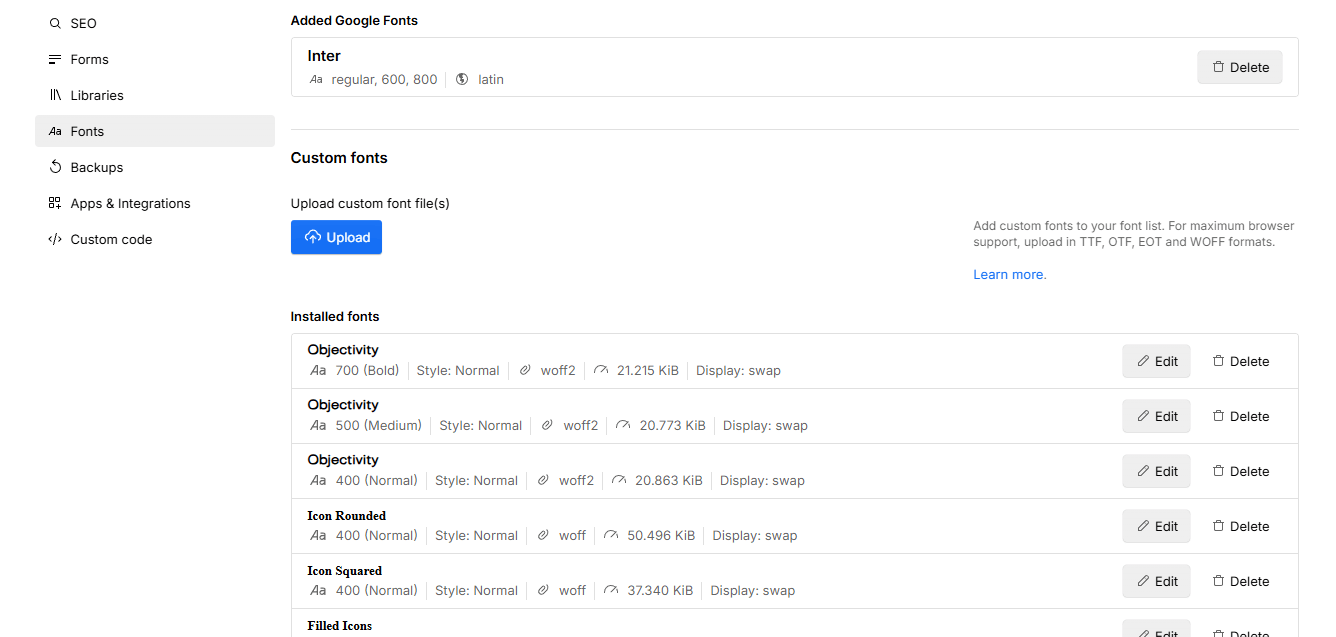This screenshot has width=1336, height=637.
Task: Delete the Objectivity 700 (Bold) font
Action: click(x=1240, y=361)
